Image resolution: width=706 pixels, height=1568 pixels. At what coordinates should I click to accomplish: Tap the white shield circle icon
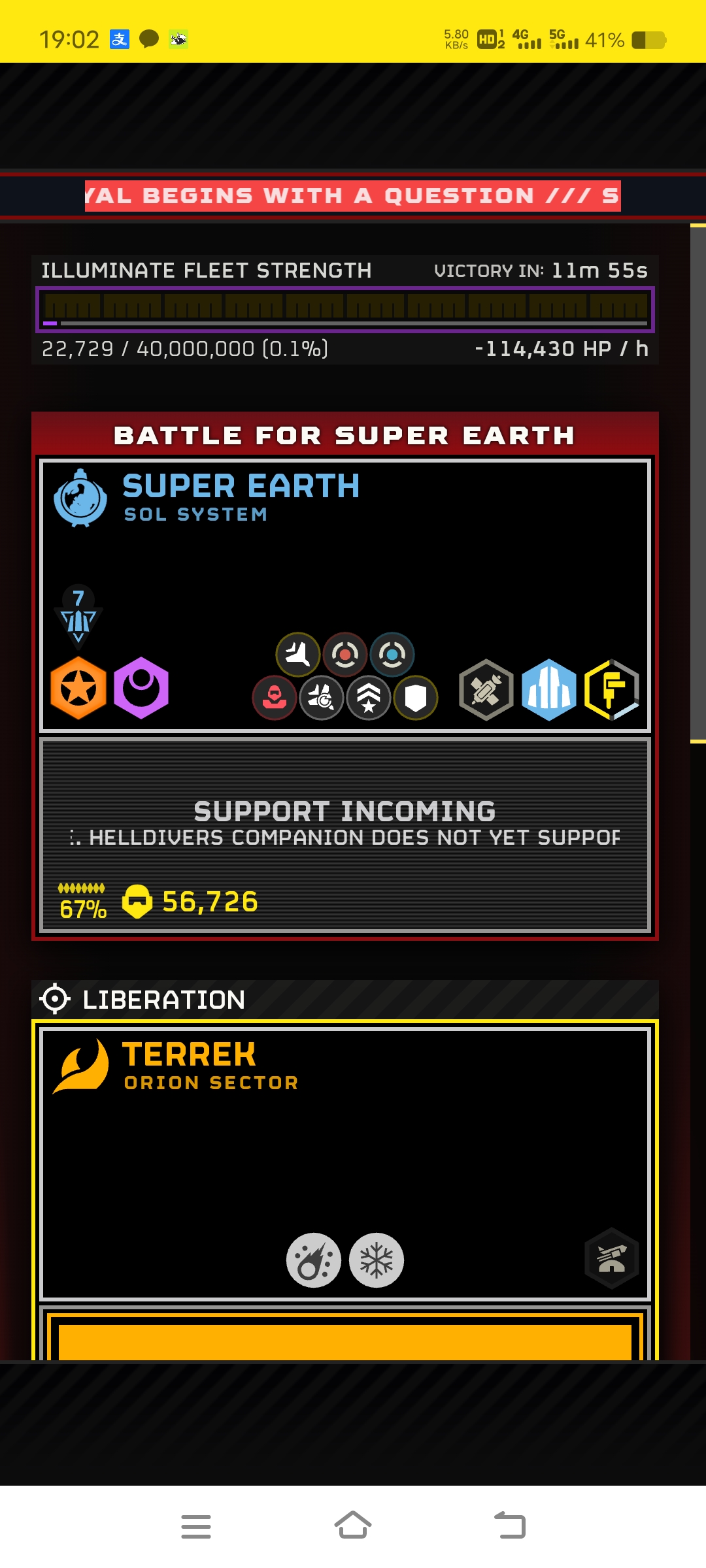(416, 698)
